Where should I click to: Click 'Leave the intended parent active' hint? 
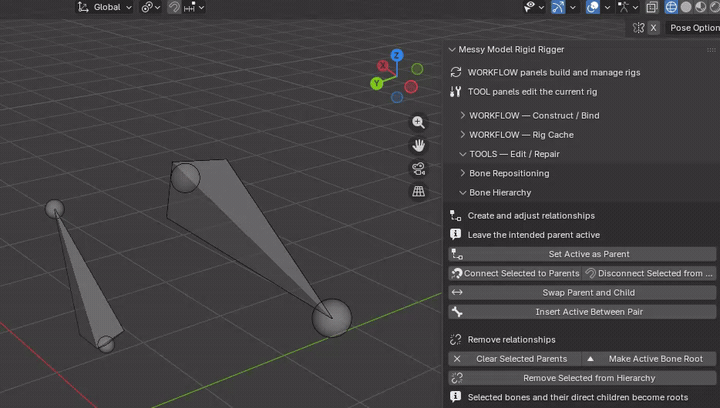pos(534,235)
